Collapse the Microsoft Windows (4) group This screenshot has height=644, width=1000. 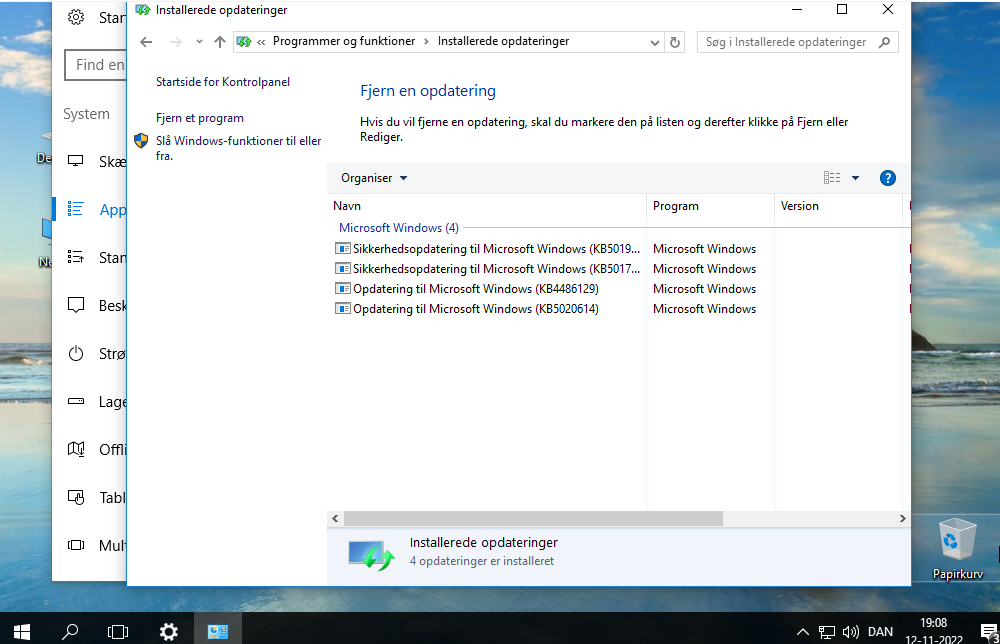click(399, 228)
